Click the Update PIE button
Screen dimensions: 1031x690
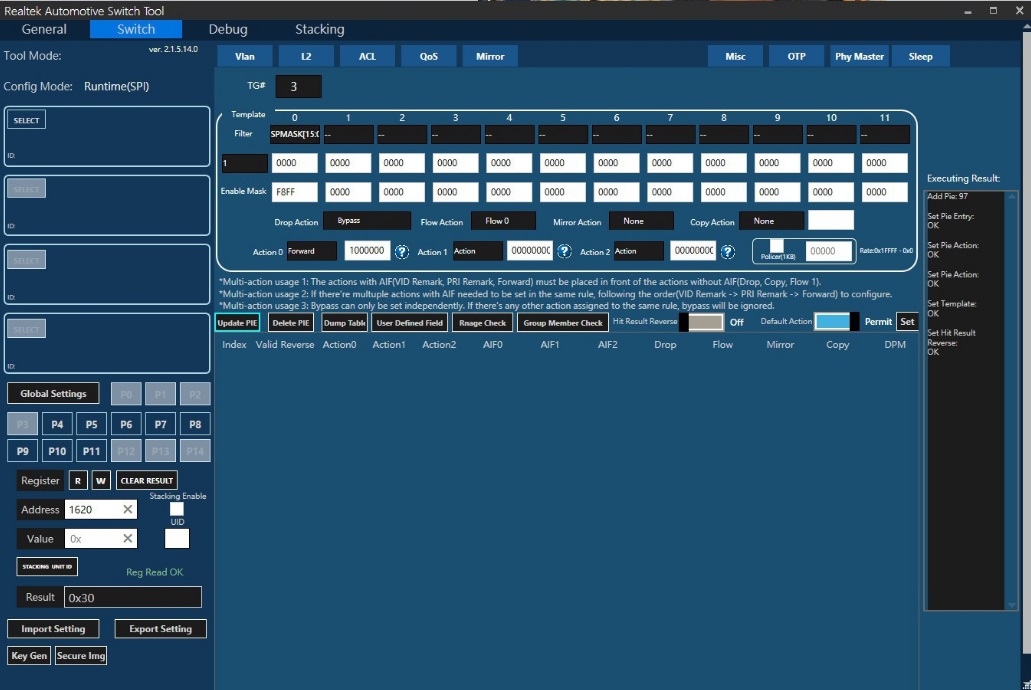click(237, 322)
